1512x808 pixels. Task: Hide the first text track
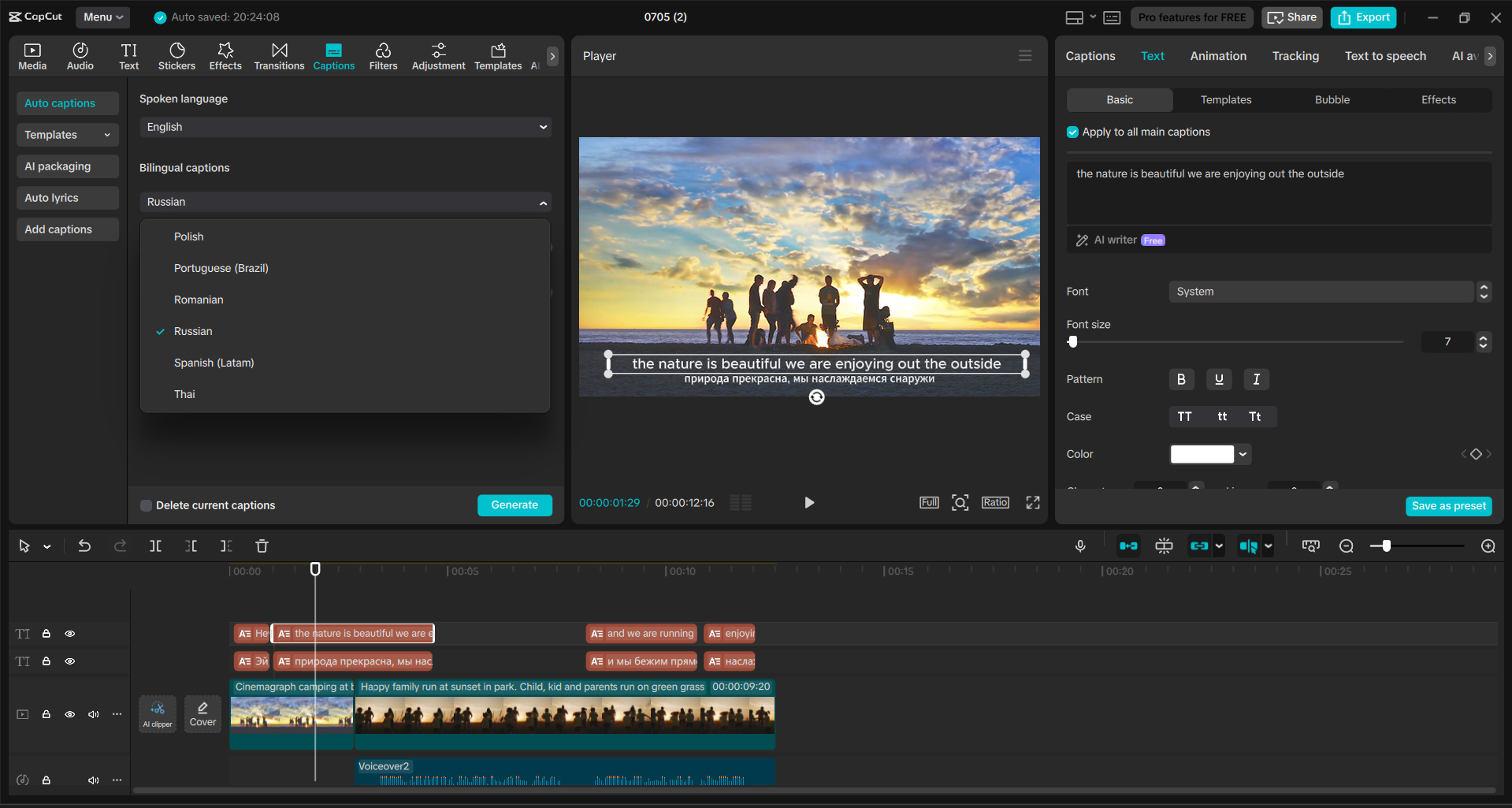point(69,633)
